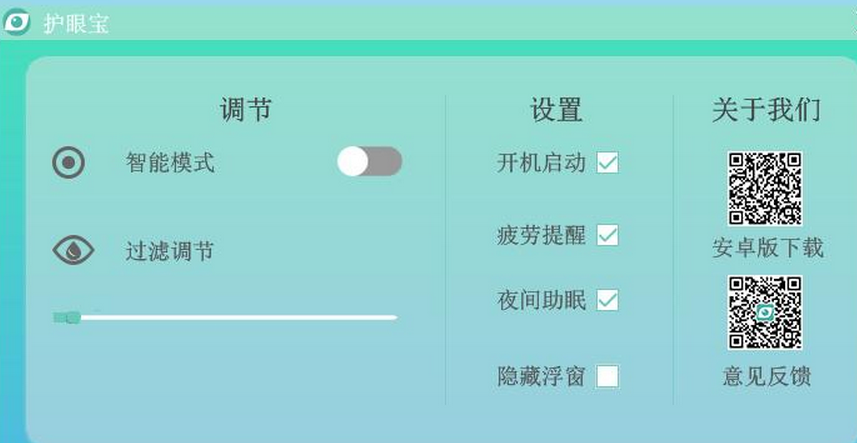Screen dimensions: 857x443
Task: Click the 护眼宝 app logo icon
Action: pos(17,22)
